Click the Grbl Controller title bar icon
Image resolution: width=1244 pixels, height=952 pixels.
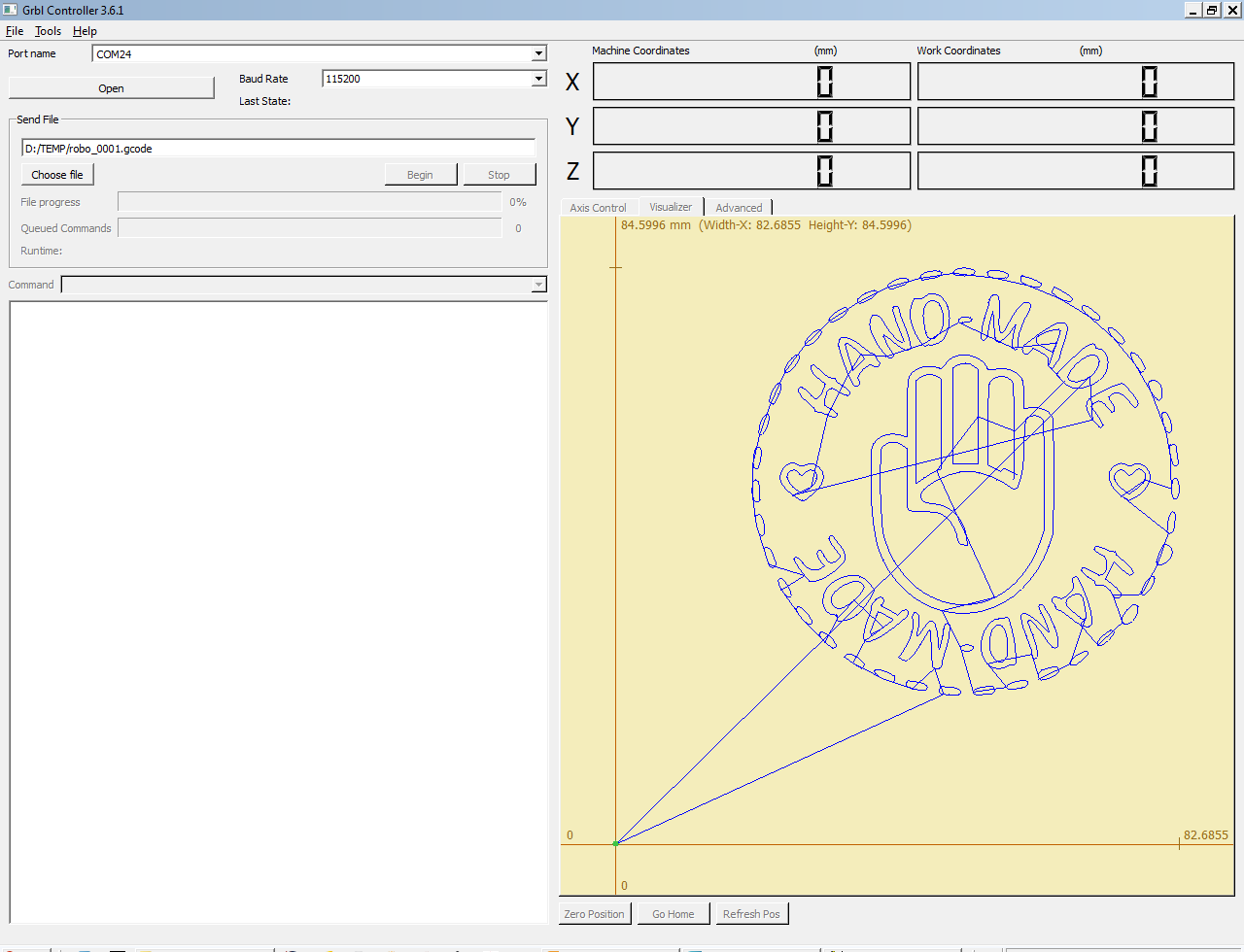tap(10, 10)
